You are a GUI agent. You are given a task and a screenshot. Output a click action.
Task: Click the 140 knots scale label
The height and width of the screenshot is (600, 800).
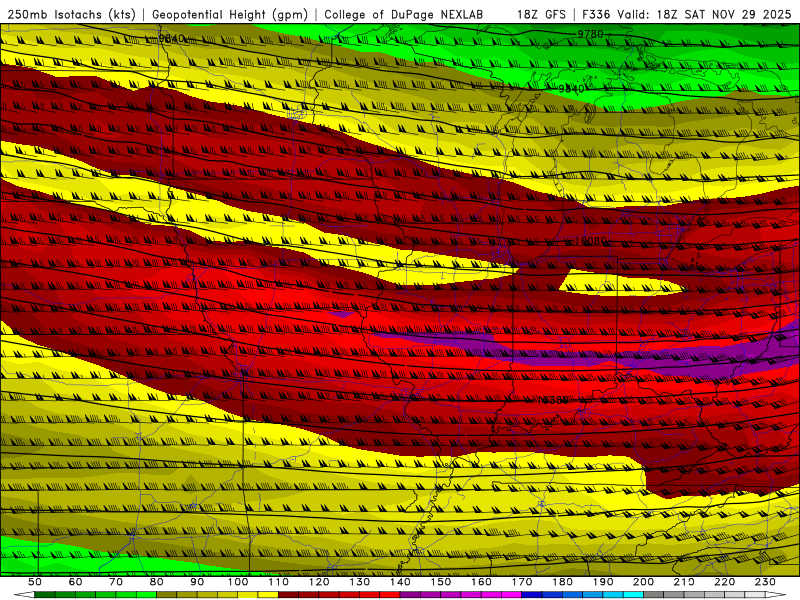[x=400, y=582]
